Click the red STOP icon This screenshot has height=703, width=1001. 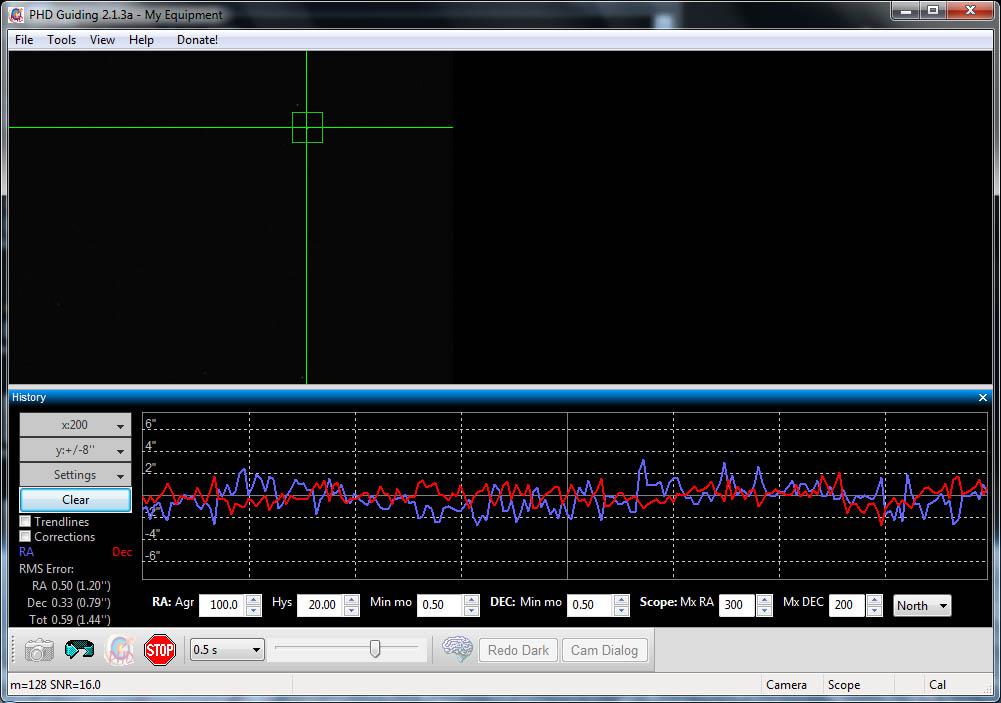click(x=160, y=650)
